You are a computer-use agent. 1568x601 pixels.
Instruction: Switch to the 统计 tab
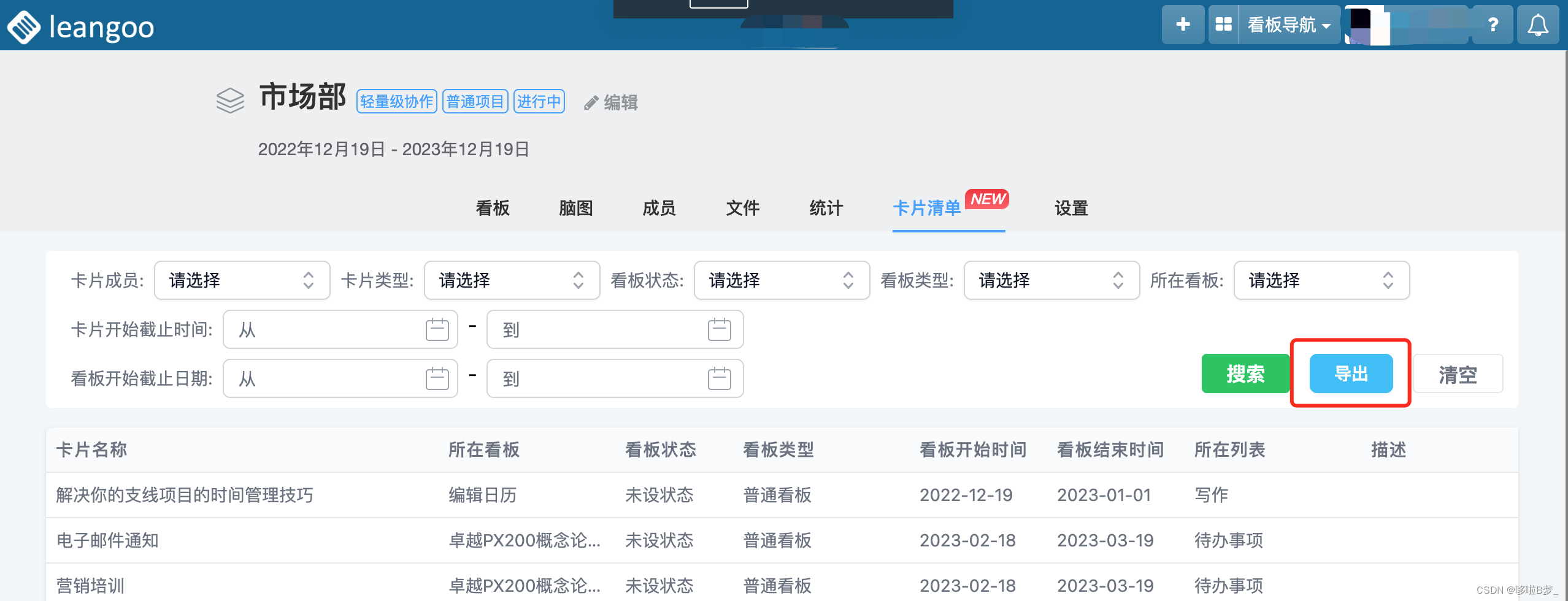tap(826, 209)
